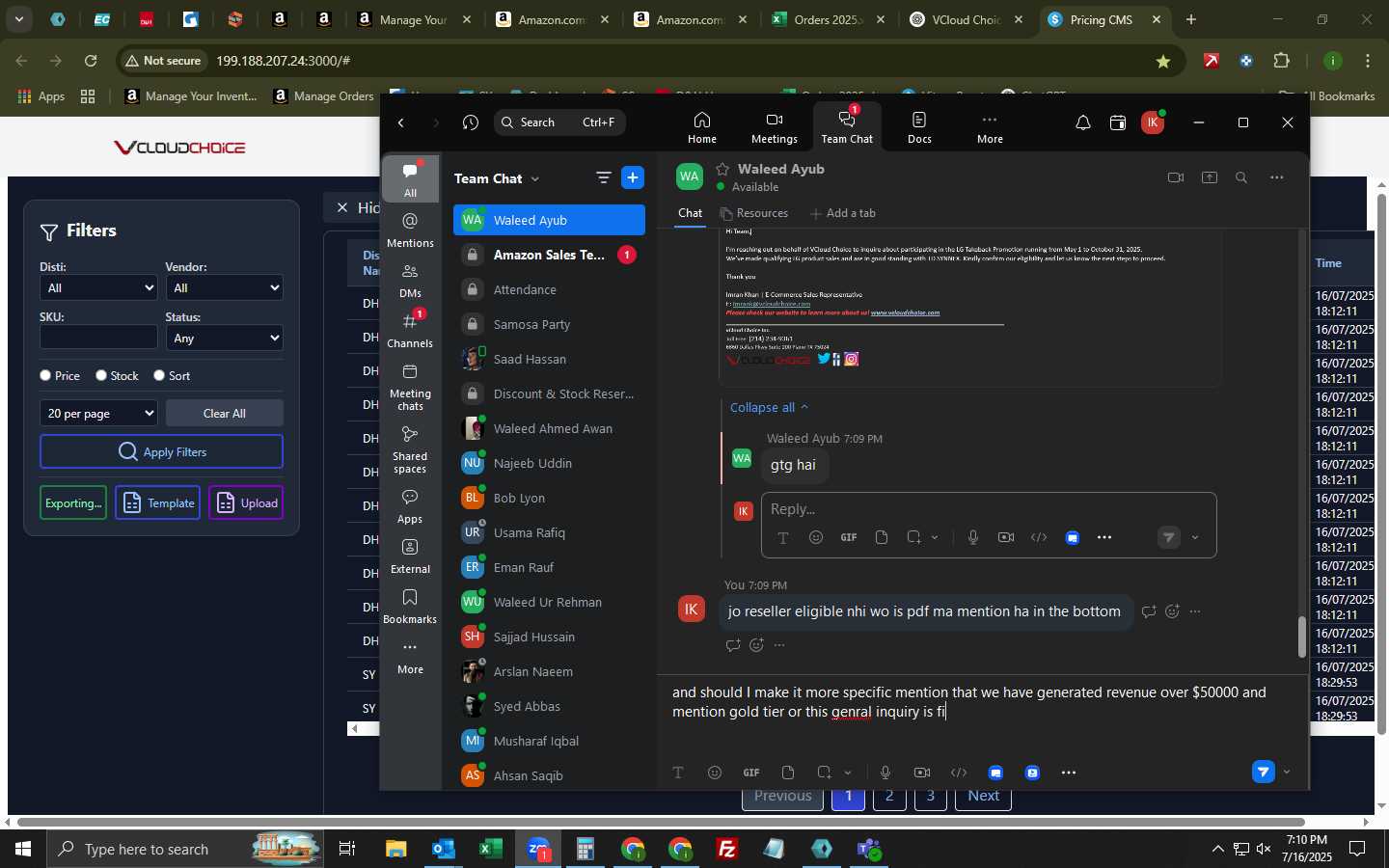Click the chat history clock icon
Image resolution: width=1389 pixels, height=868 pixels.
point(471,122)
